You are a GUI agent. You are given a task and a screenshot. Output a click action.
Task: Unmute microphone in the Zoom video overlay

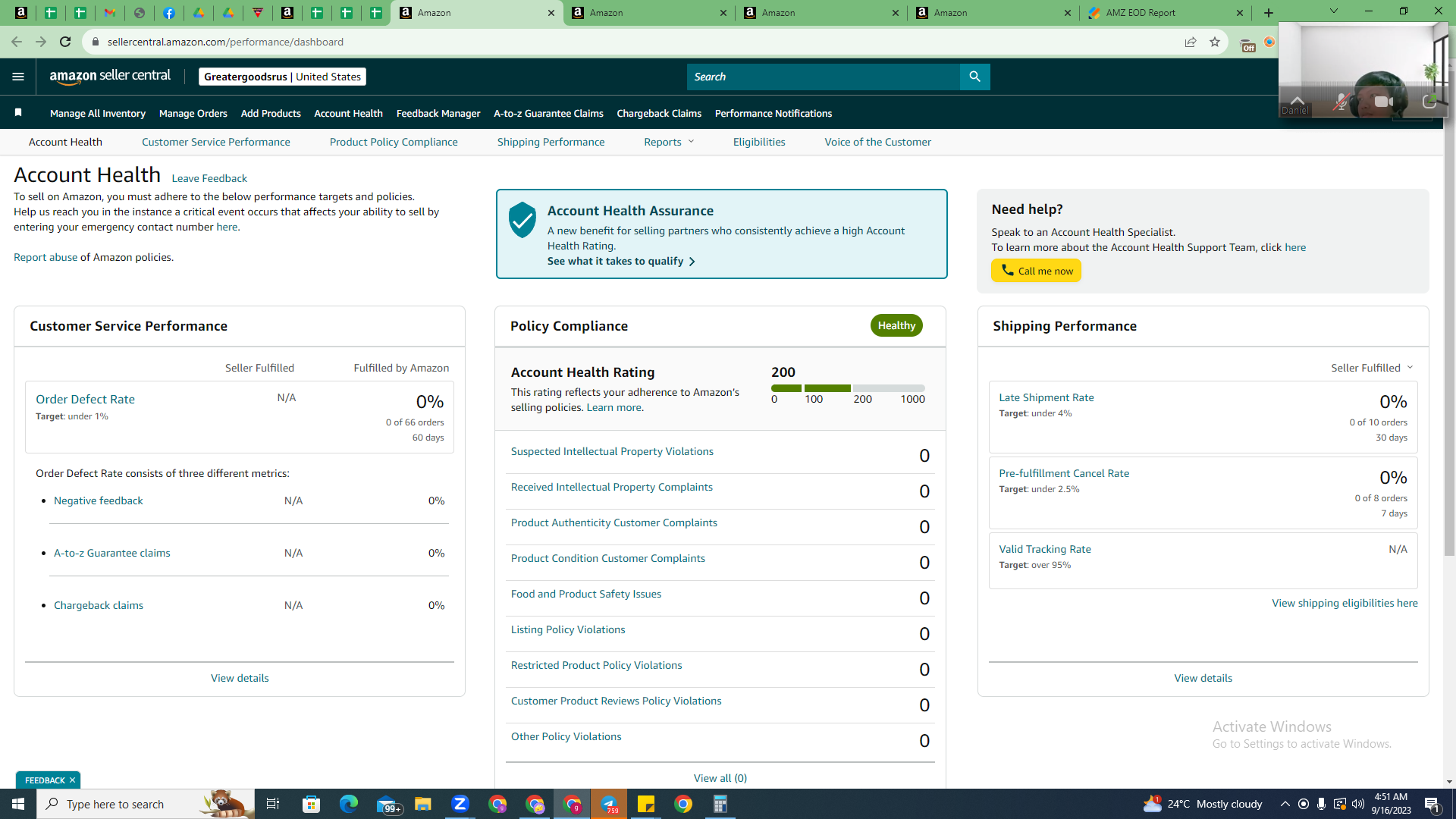click(1341, 102)
